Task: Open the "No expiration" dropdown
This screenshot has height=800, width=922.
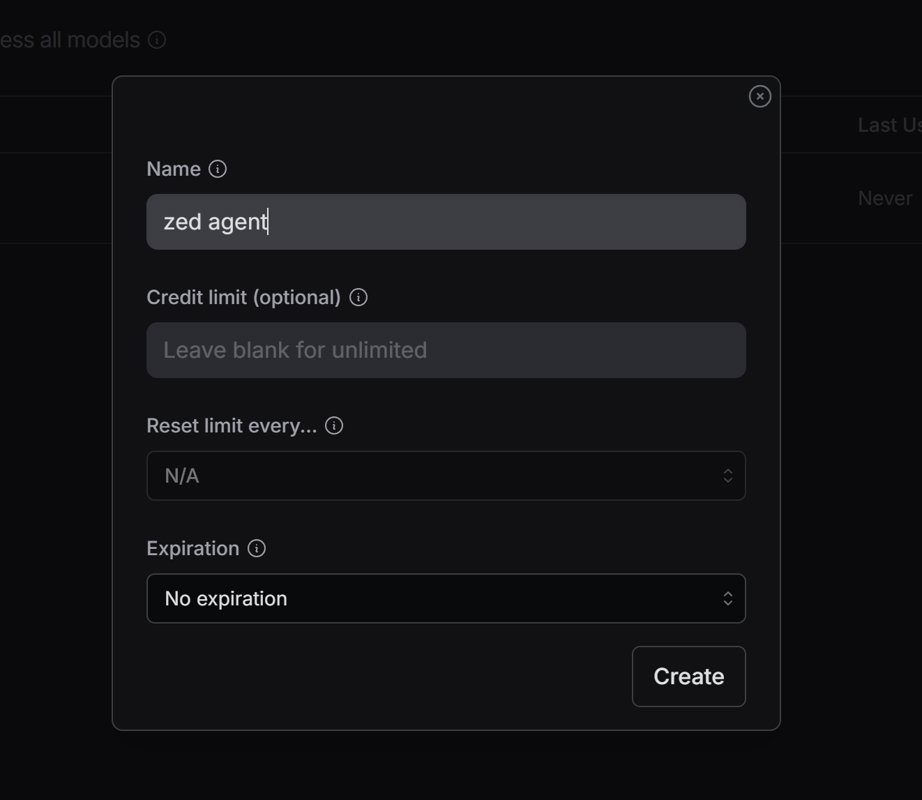Action: (445, 598)
